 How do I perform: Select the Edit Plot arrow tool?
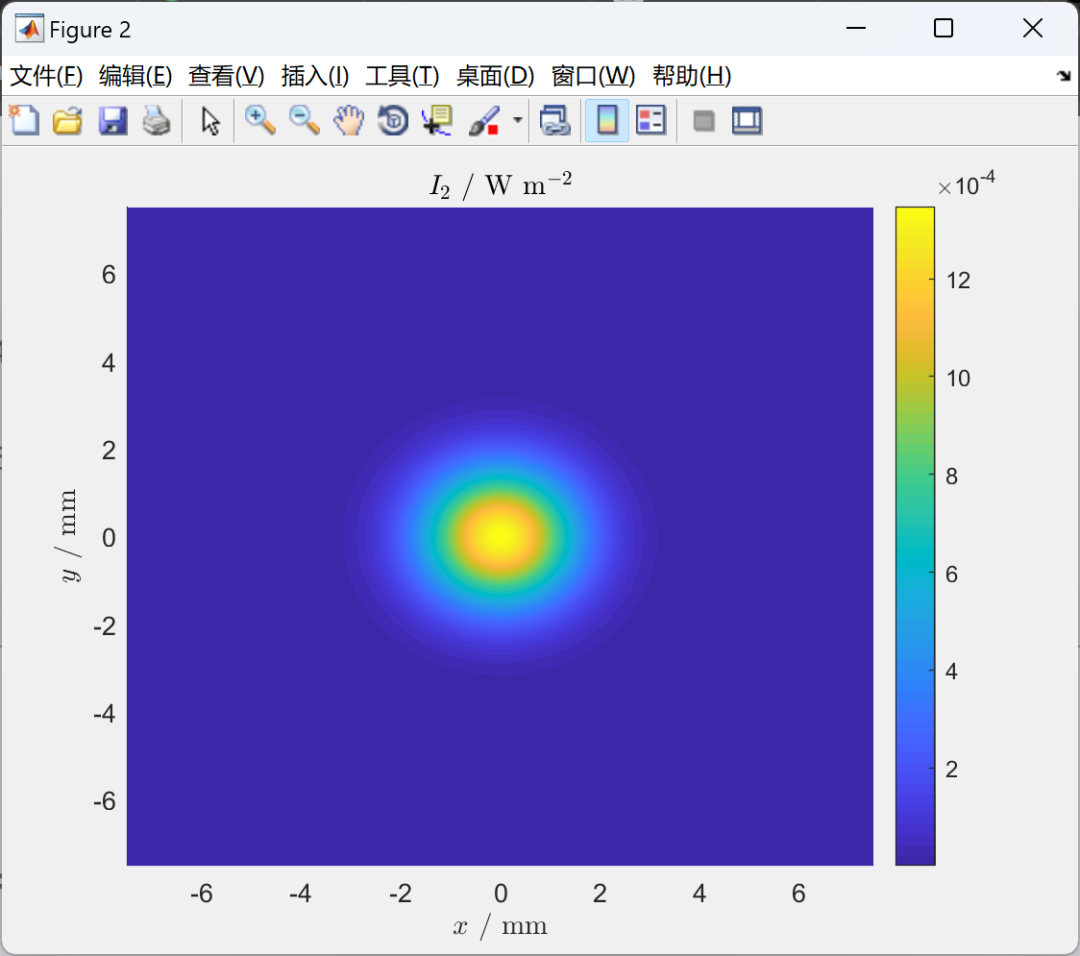[210, 121]
